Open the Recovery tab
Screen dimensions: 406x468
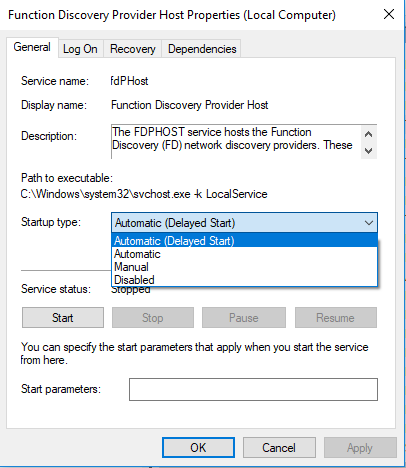point(133,49)
